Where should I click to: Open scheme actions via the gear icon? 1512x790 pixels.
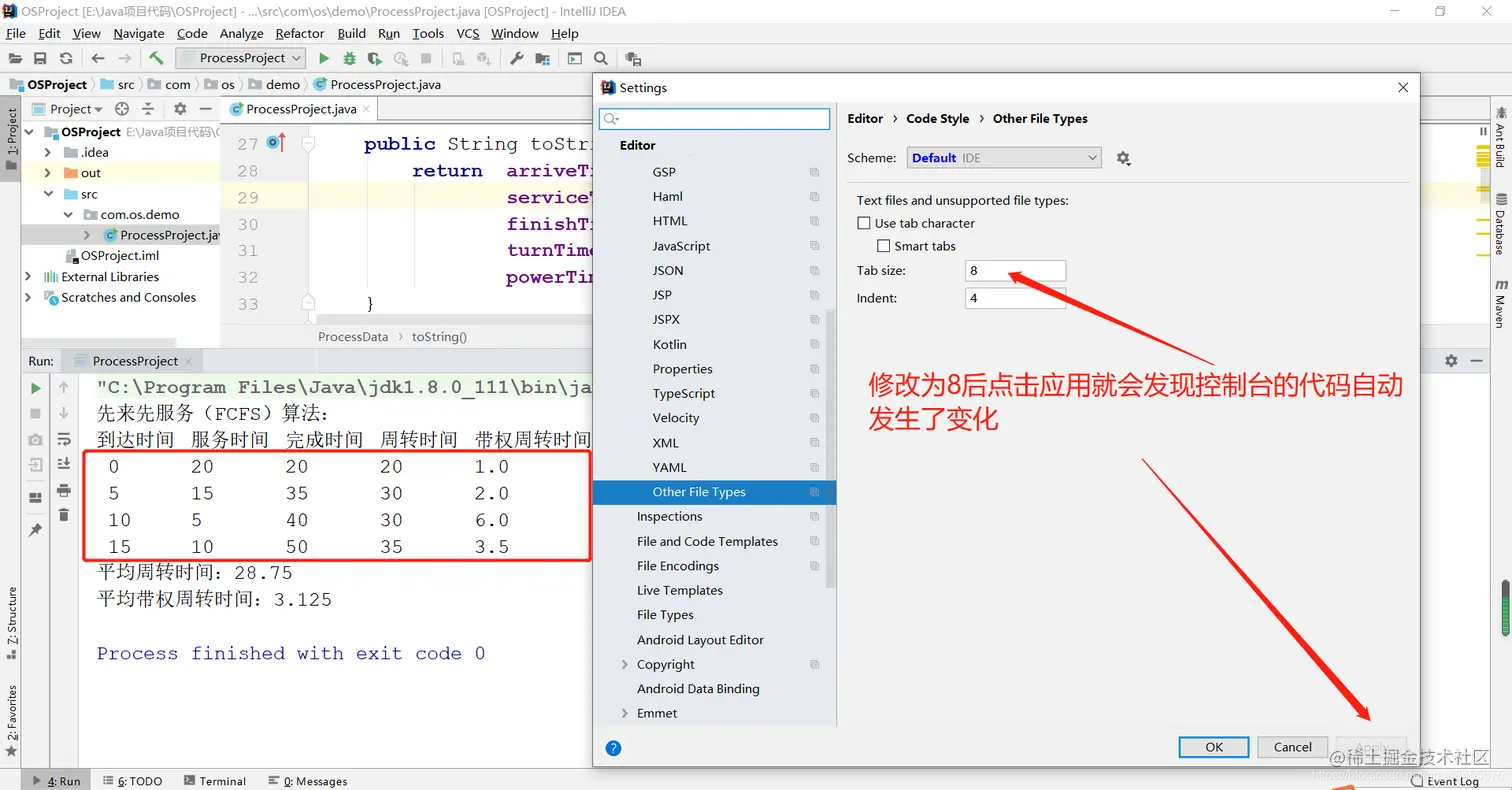pyautogui.click(x=1123, y=157)
